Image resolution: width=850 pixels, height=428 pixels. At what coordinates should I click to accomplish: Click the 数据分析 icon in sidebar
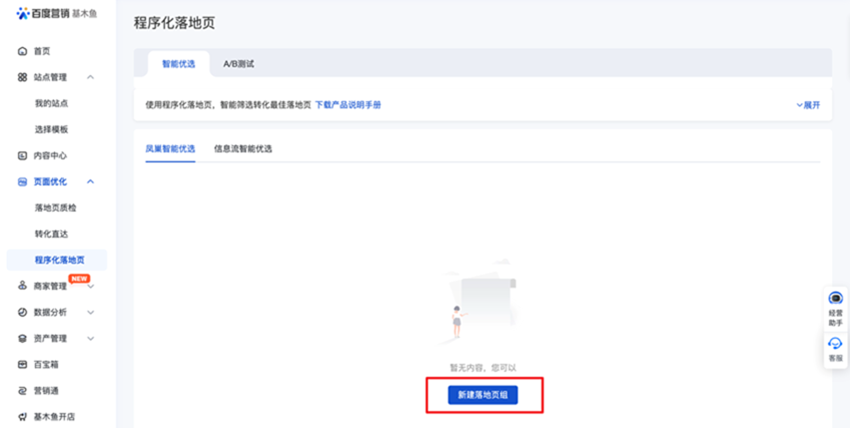pos(23,312)
